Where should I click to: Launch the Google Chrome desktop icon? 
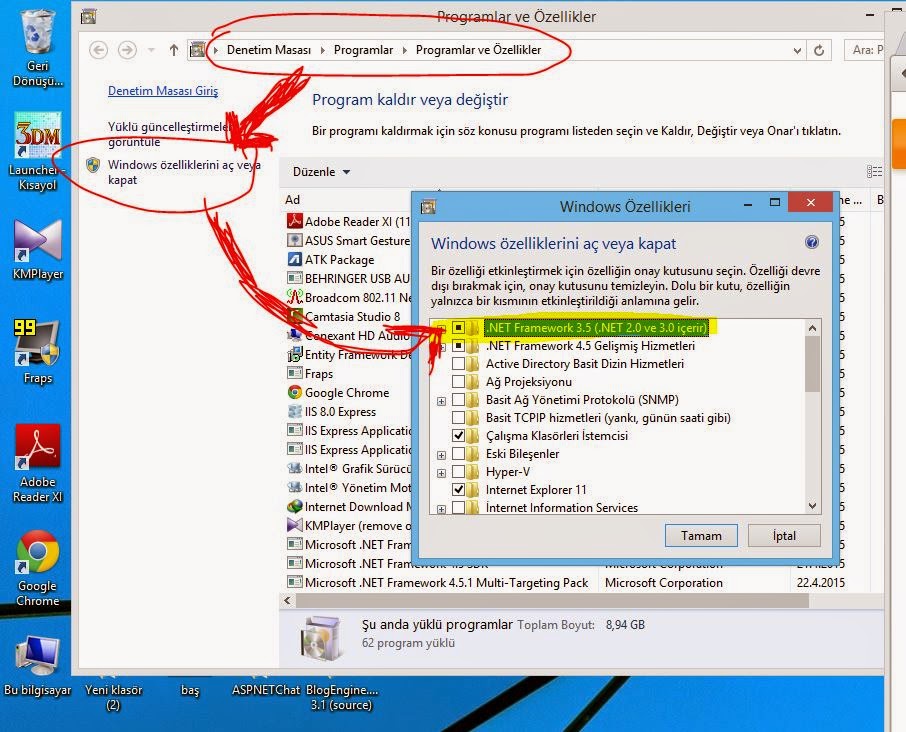coord(38,552)
